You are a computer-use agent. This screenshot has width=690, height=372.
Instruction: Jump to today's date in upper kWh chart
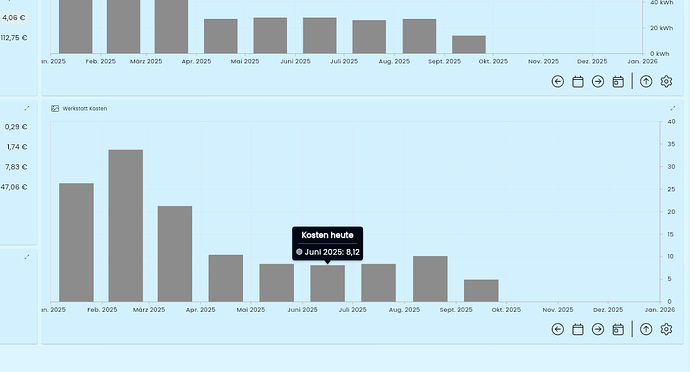tap(618, 81)
